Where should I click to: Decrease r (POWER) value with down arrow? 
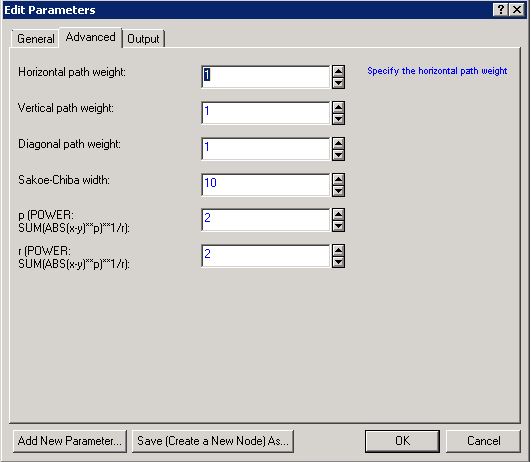[338, 262]
